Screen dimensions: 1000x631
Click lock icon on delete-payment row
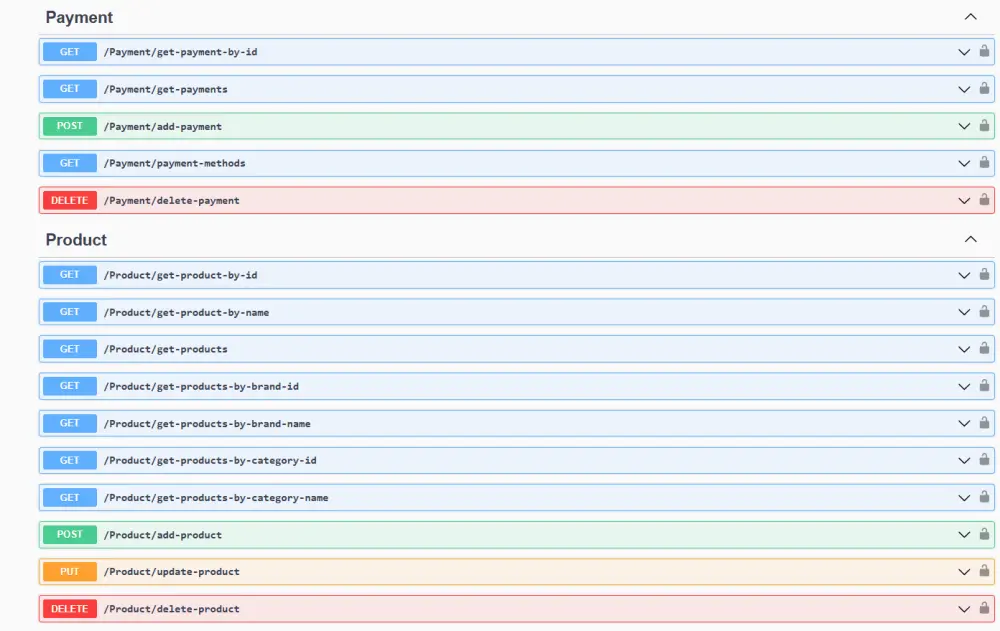coord(984,200)
